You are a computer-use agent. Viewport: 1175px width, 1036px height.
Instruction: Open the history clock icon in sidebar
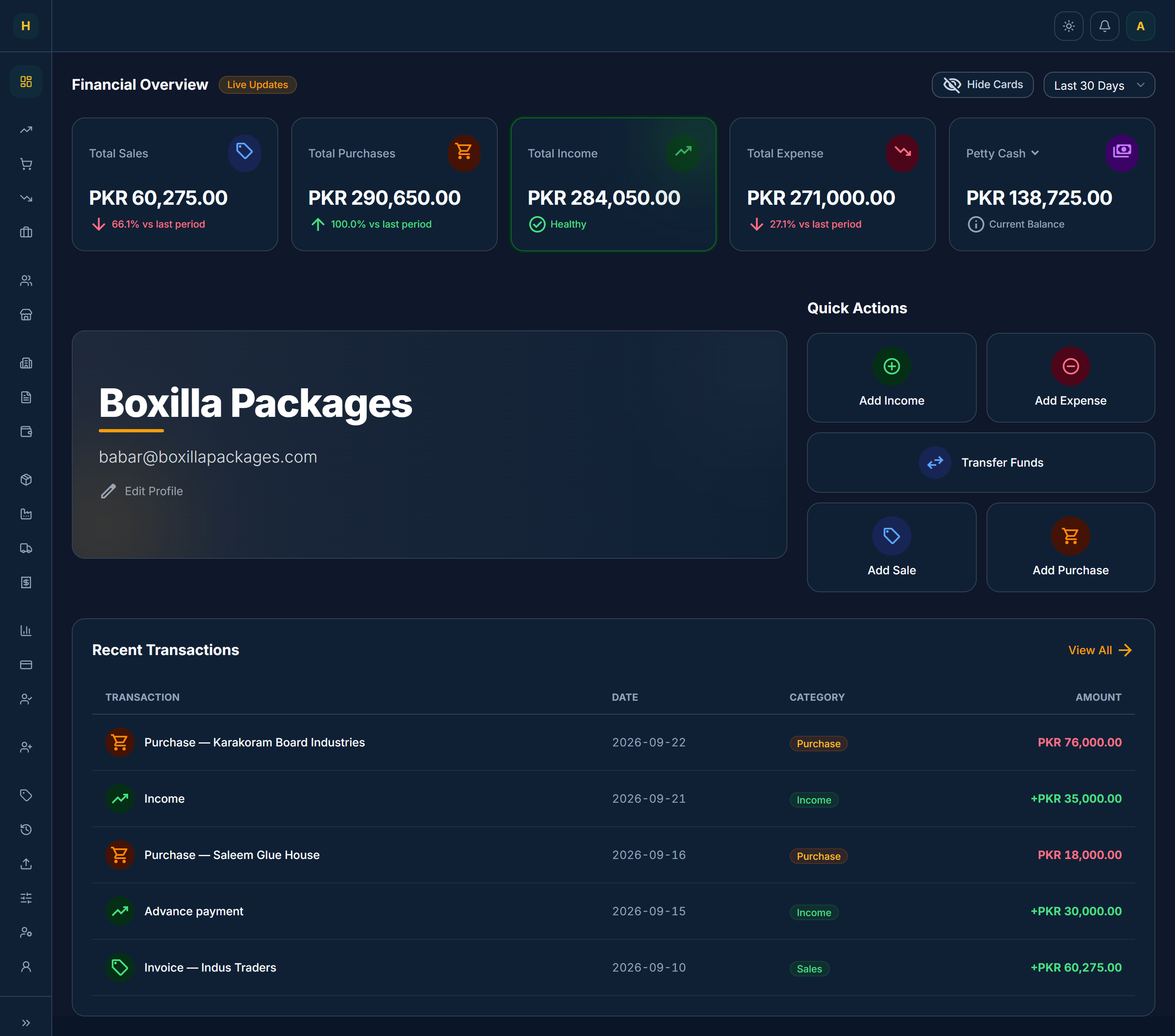coord(26,830)
